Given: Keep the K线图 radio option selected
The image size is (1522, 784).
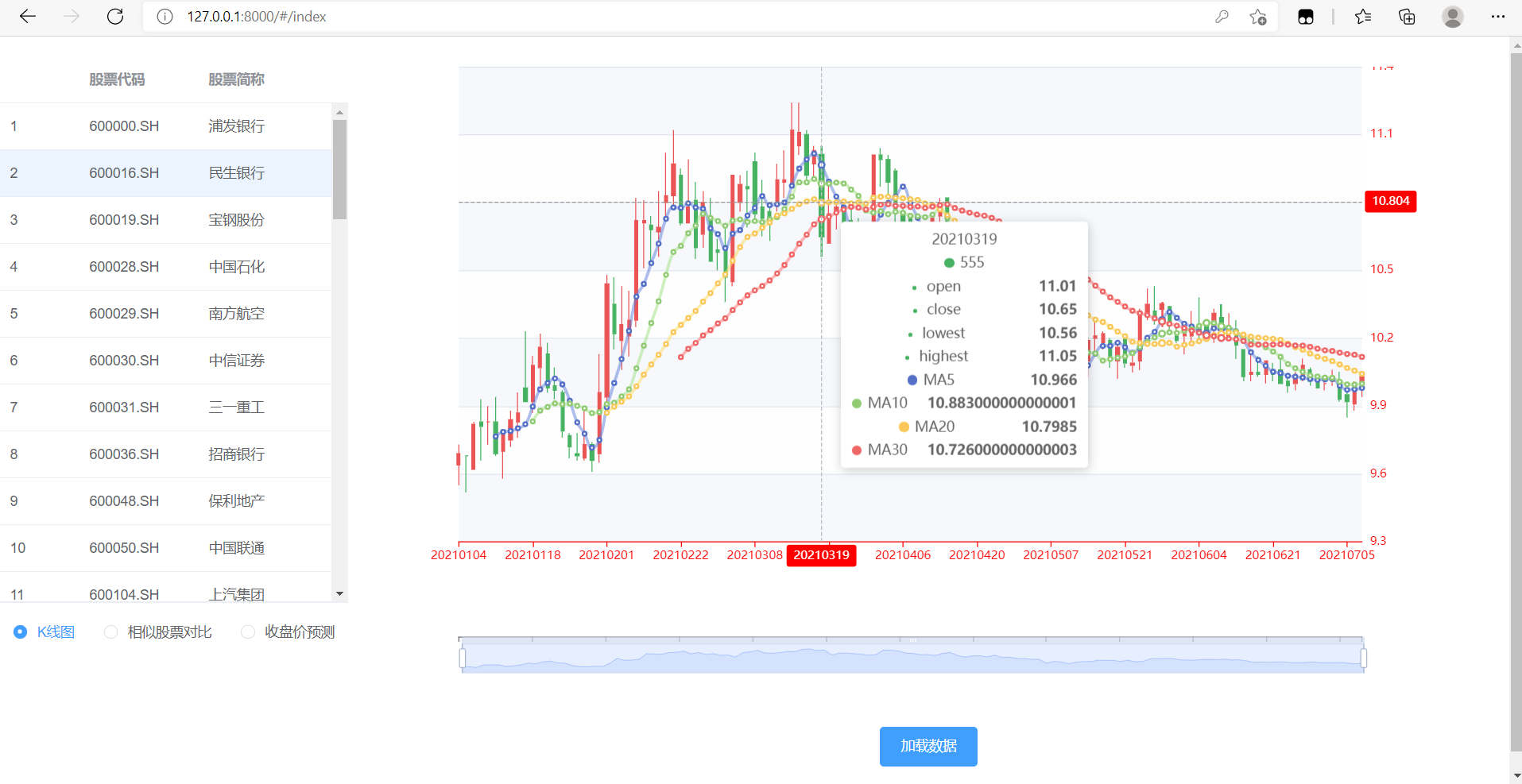Looking at the screenshot, I should (20, 631).
